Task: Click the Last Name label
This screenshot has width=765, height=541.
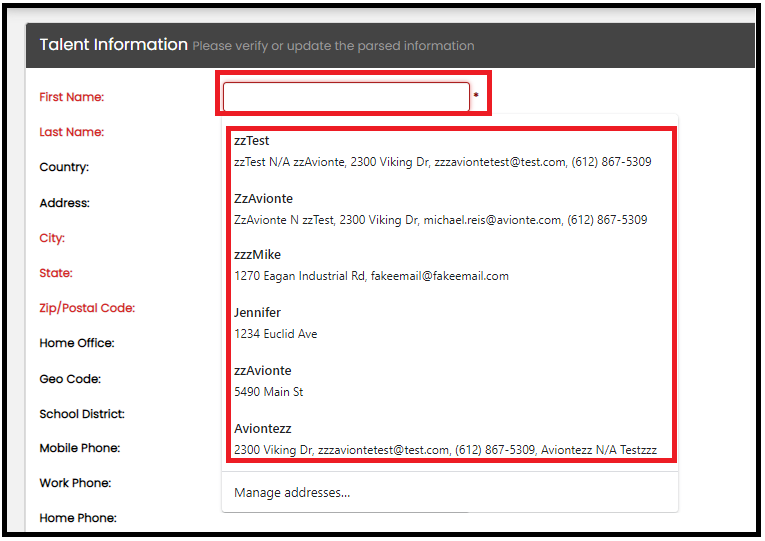Action: (72, 132)
